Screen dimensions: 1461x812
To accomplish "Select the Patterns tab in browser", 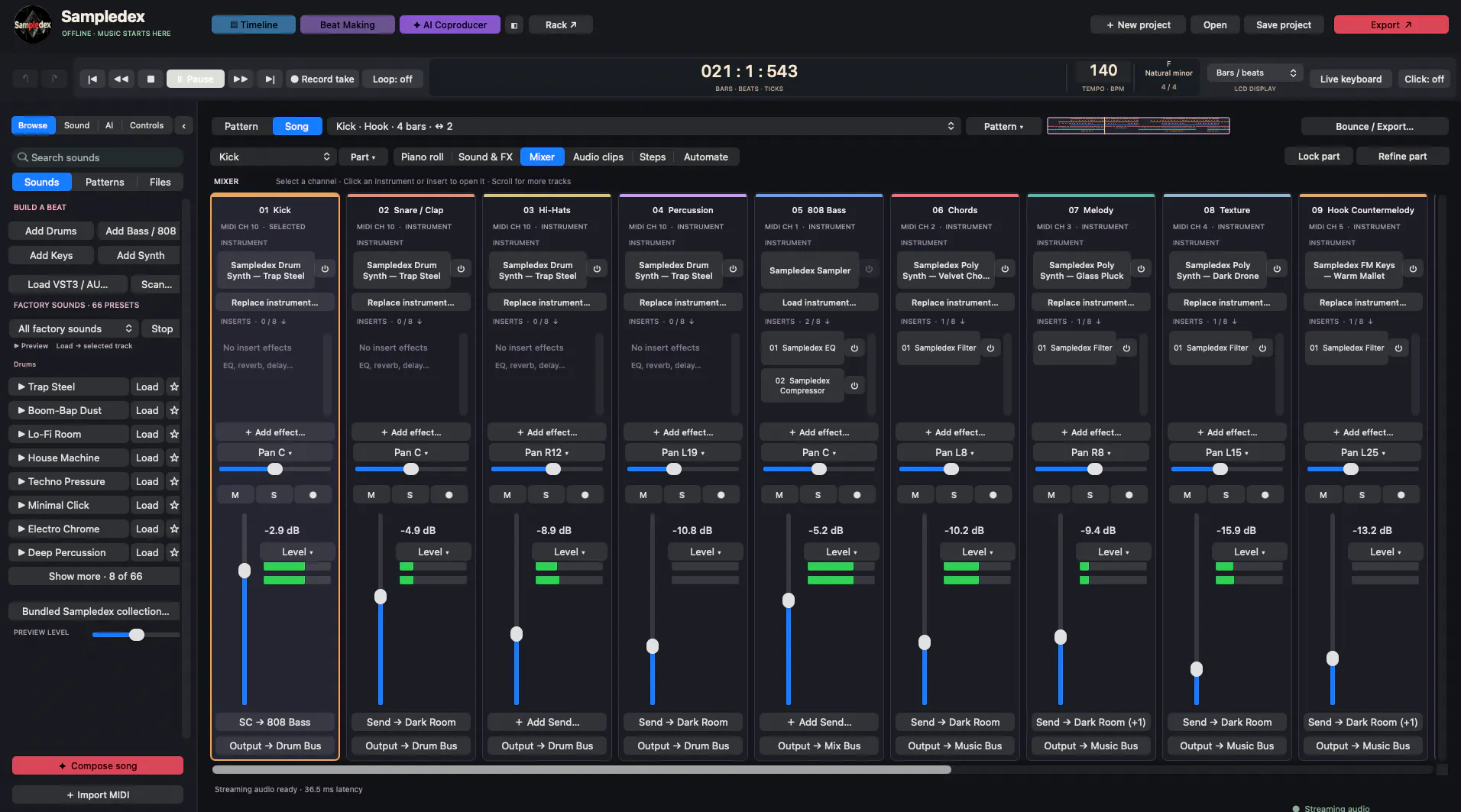I will point(105,182).
